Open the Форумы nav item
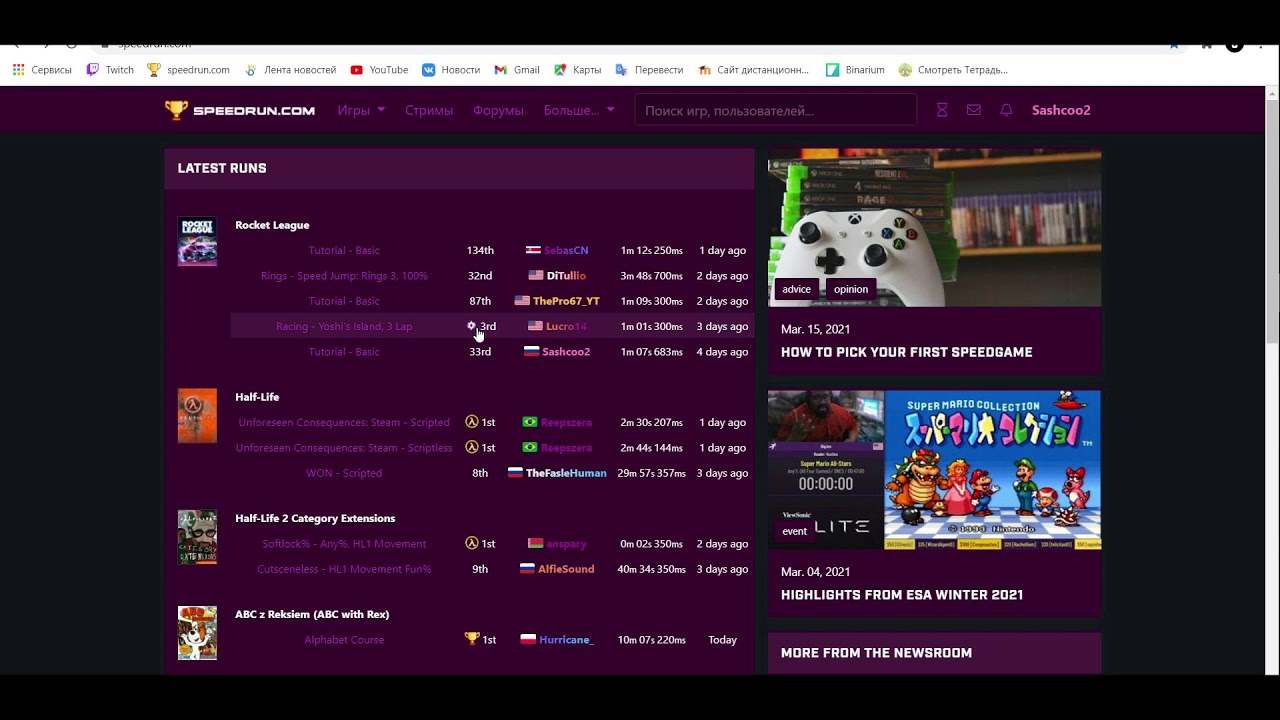The image size is (1280, 720). tap(498, 110)
